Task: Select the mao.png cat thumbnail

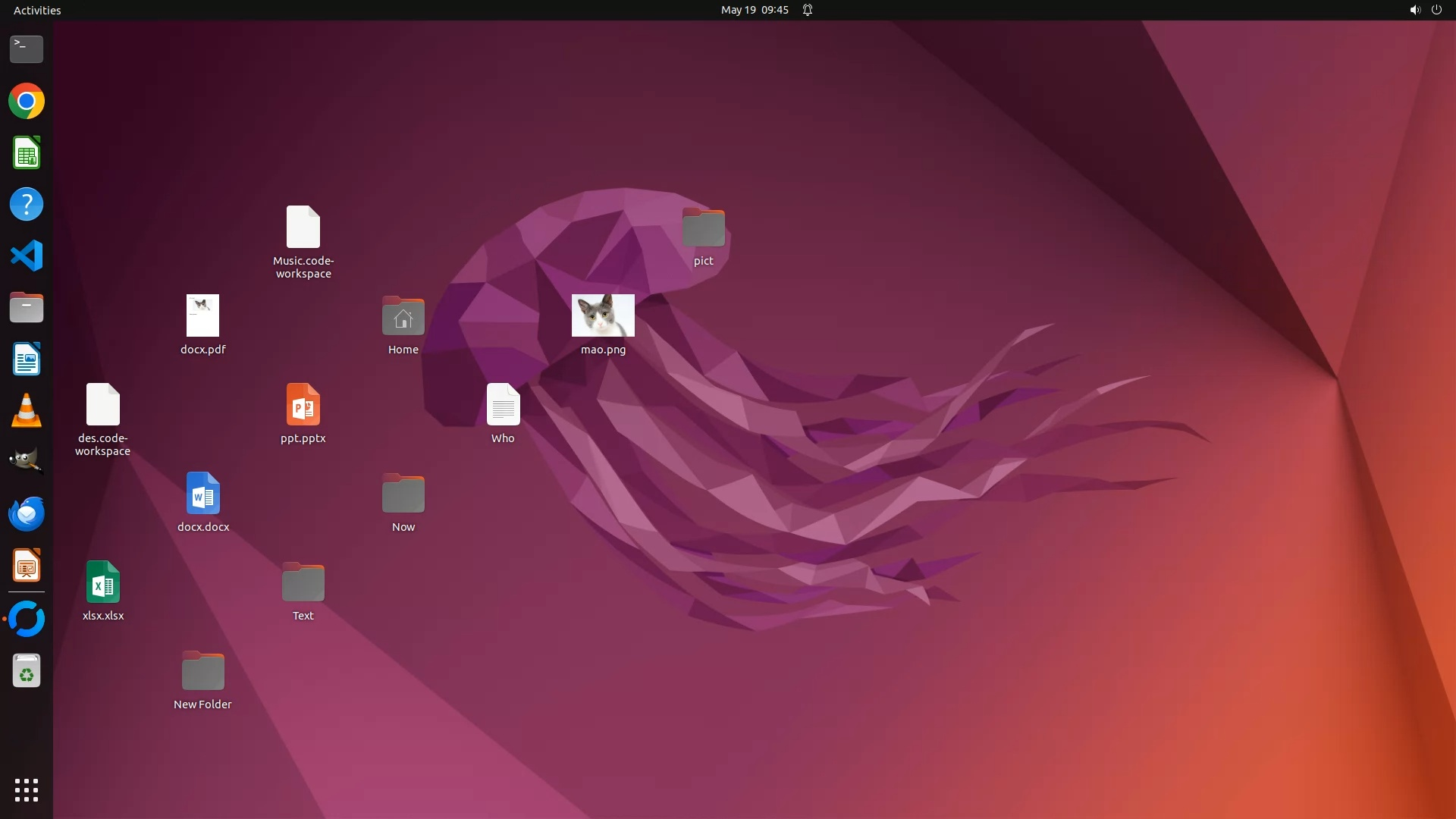Action: (603, 315)
